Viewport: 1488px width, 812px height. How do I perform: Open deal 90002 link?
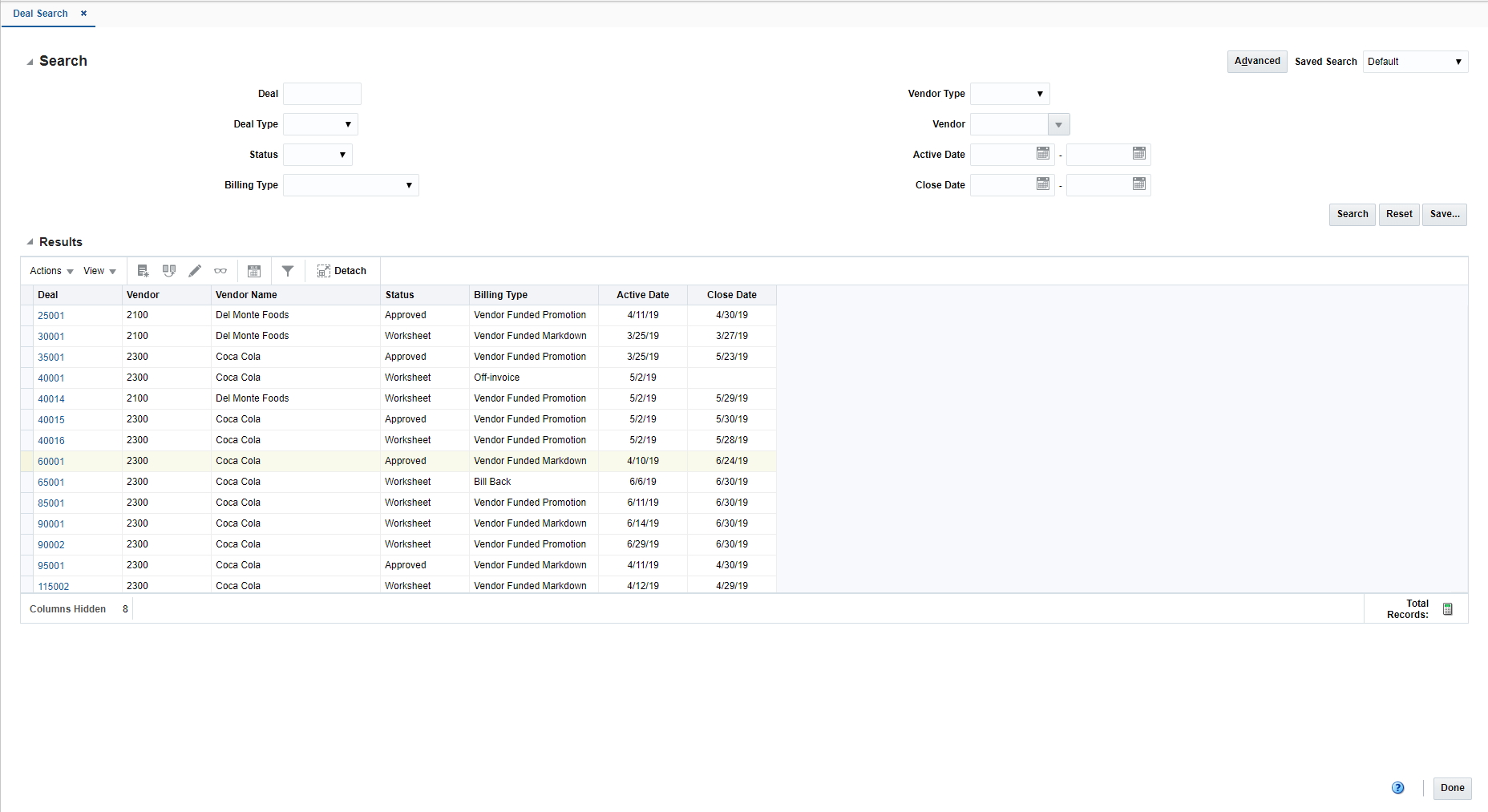click(x=51, y=545)
